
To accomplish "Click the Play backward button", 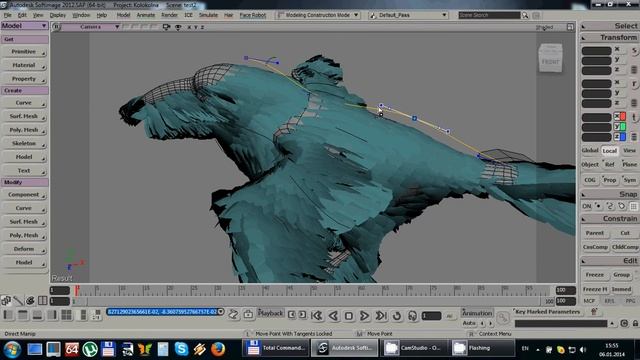I will (333, 316).
